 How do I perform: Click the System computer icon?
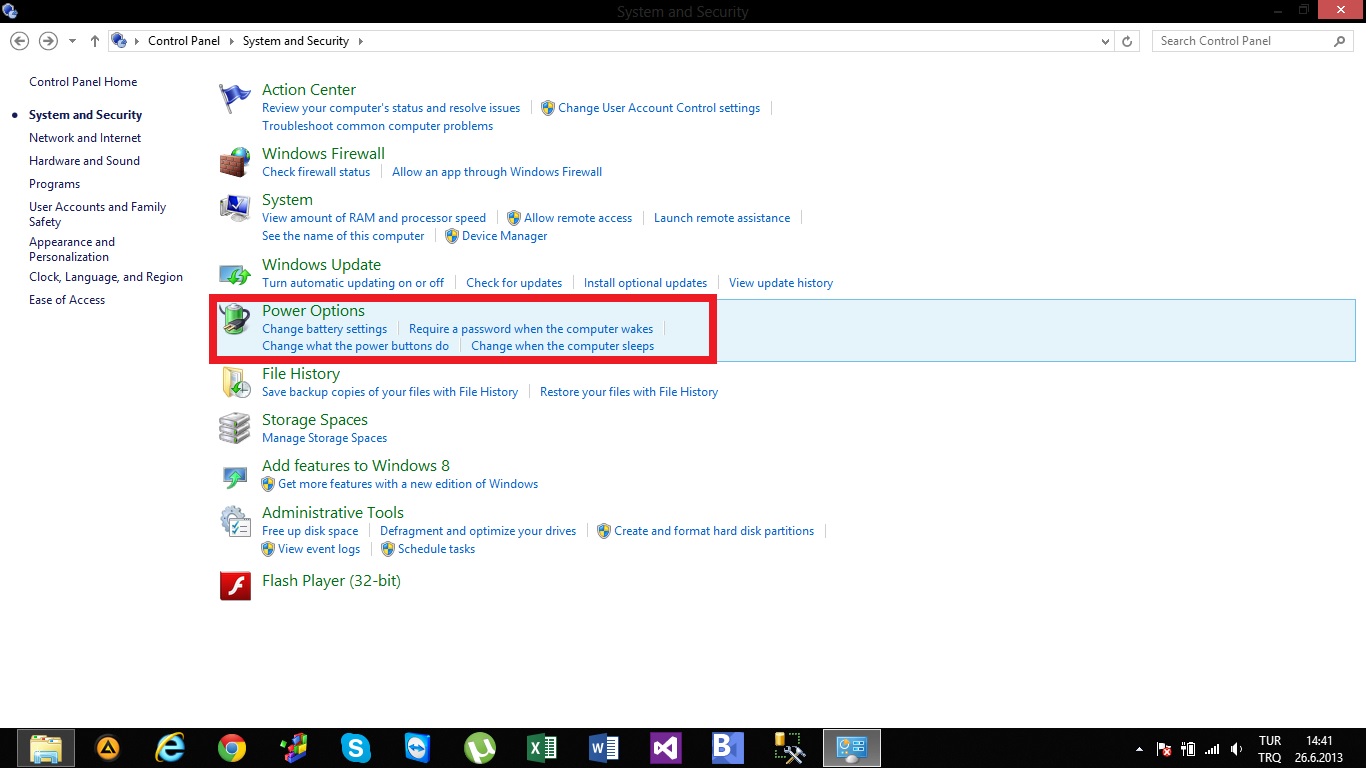(234, 208)
